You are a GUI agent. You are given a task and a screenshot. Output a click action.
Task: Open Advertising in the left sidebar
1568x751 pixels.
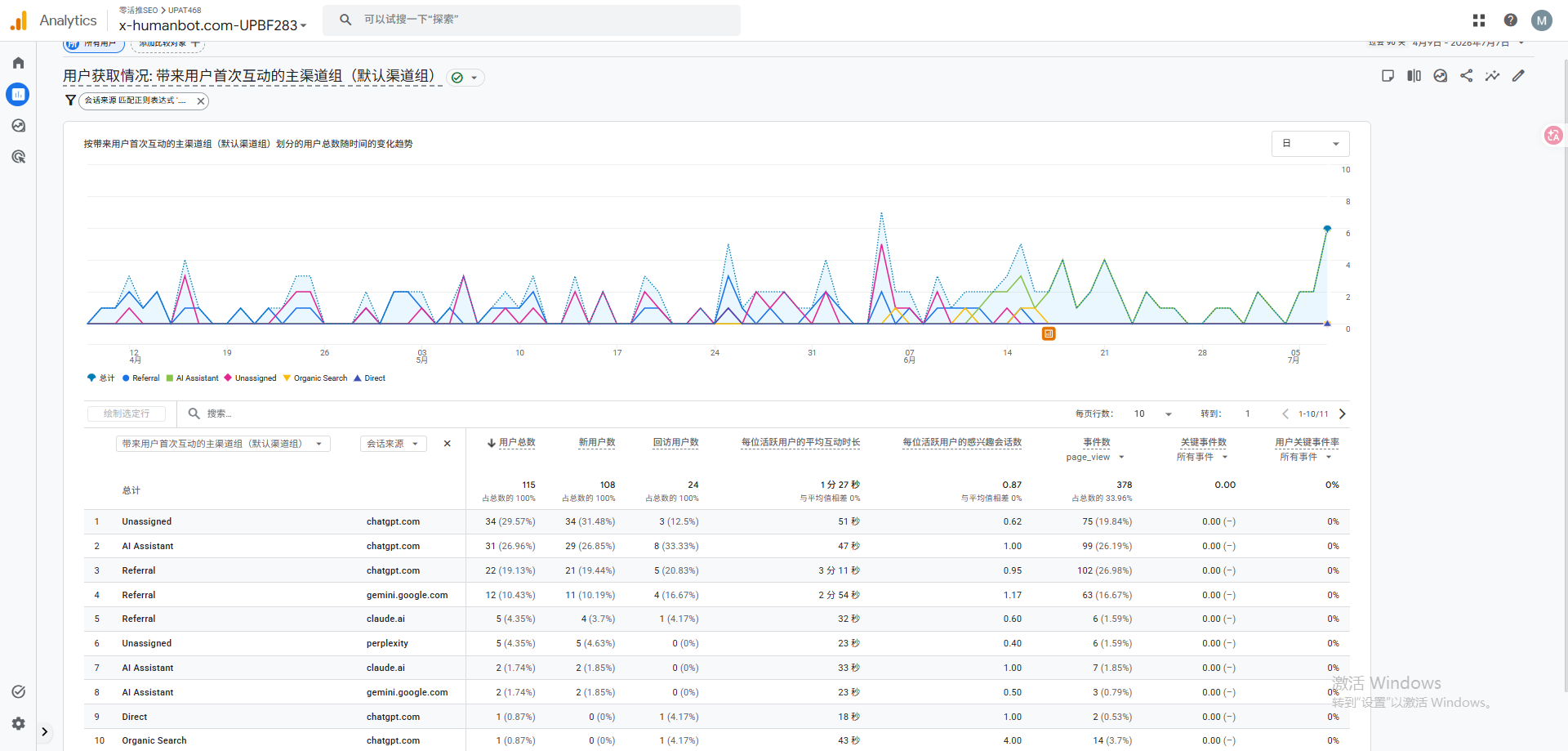[x=18, y=157]
